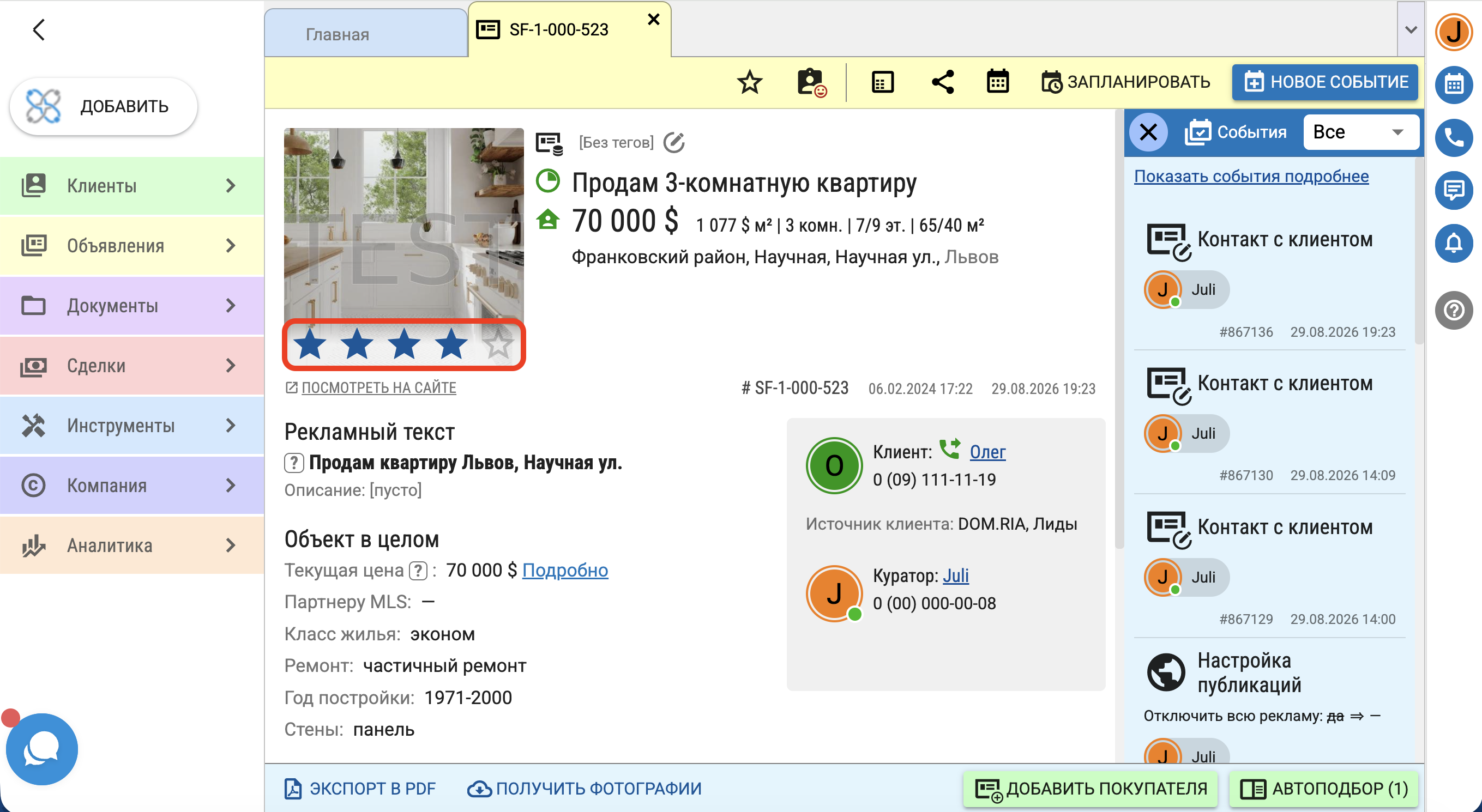Click the calculator list icon in toolbar

click(883, 82)
